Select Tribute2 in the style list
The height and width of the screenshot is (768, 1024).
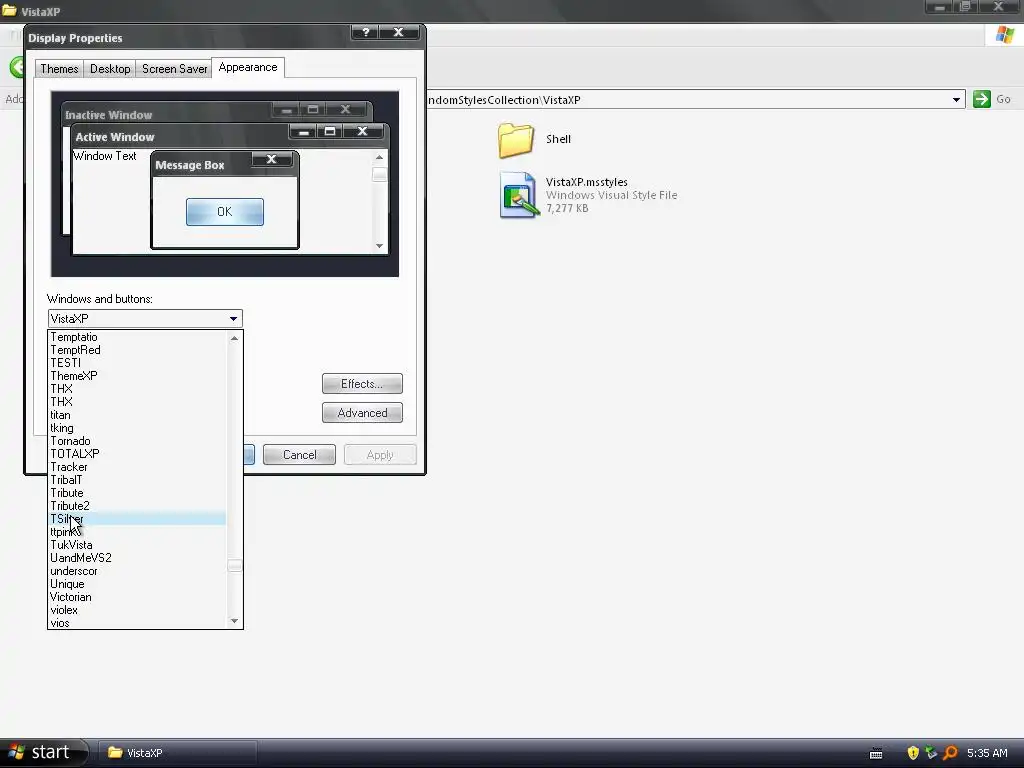pos(138,506)
